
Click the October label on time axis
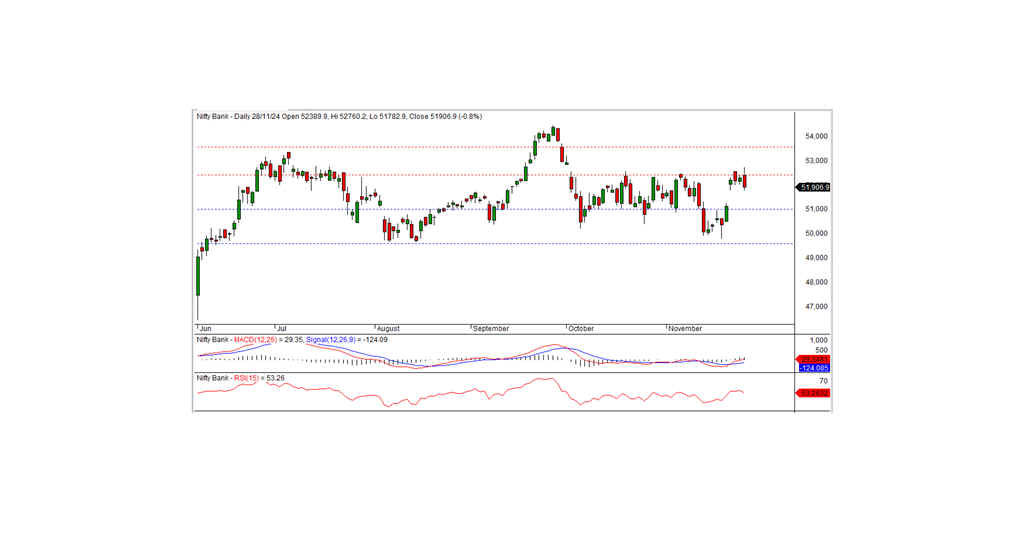(581, 329)
